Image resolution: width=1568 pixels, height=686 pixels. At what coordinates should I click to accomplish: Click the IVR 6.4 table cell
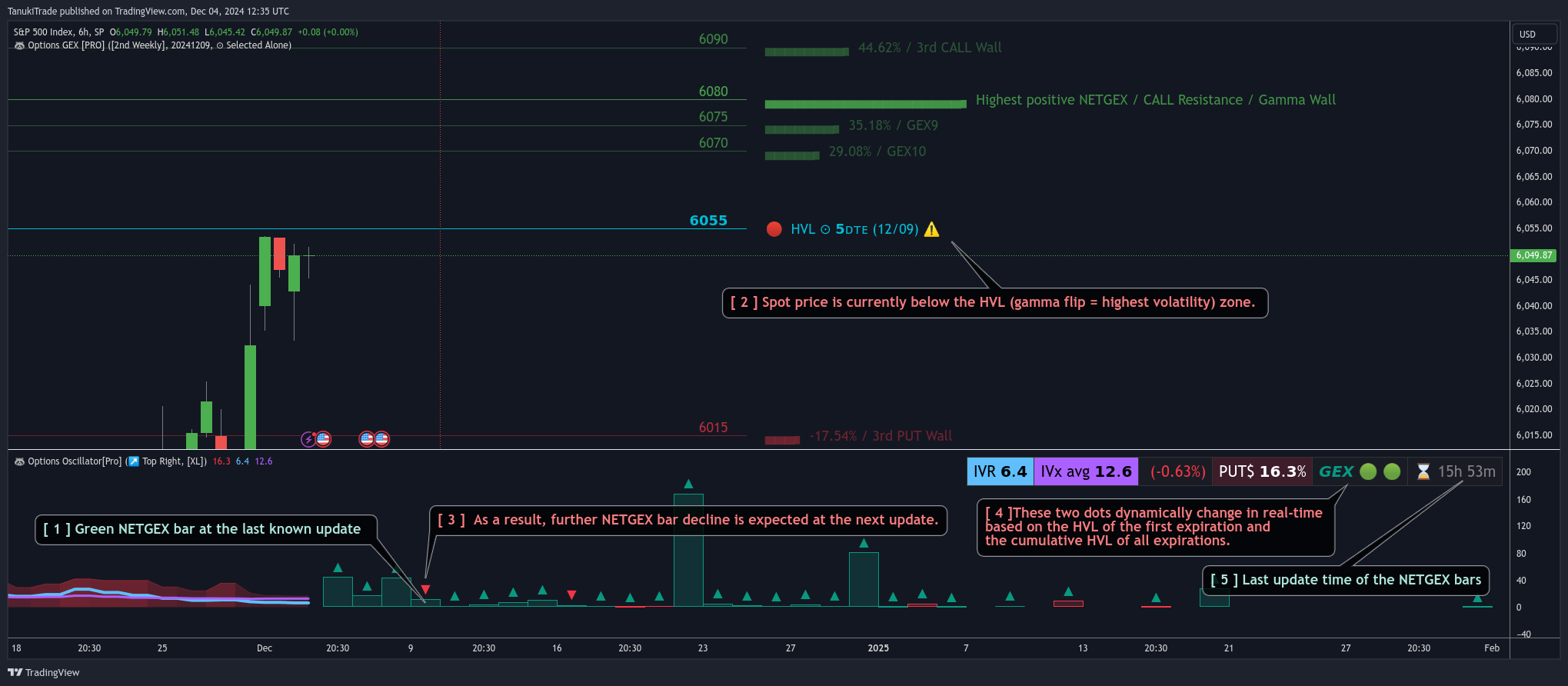point(1000,471)
